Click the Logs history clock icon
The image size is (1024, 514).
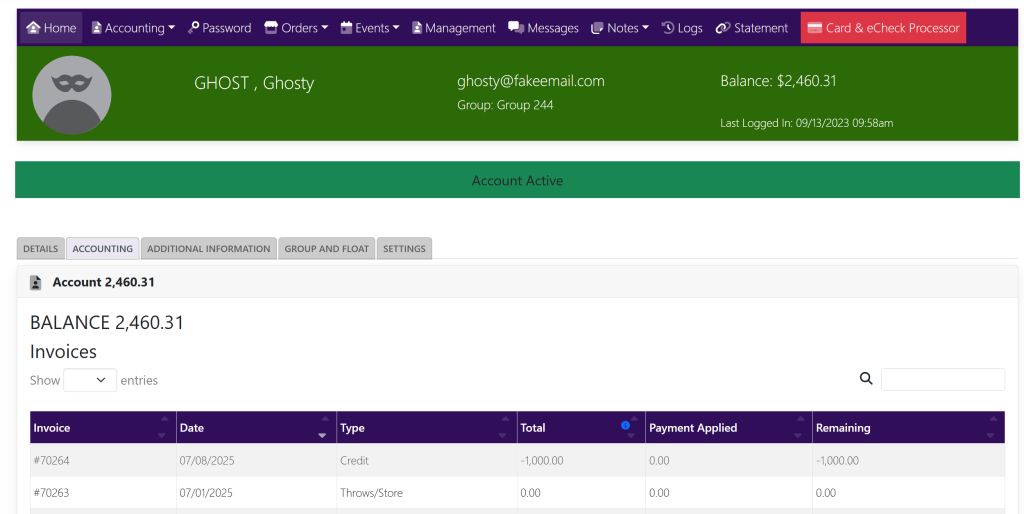click(668, 28)
